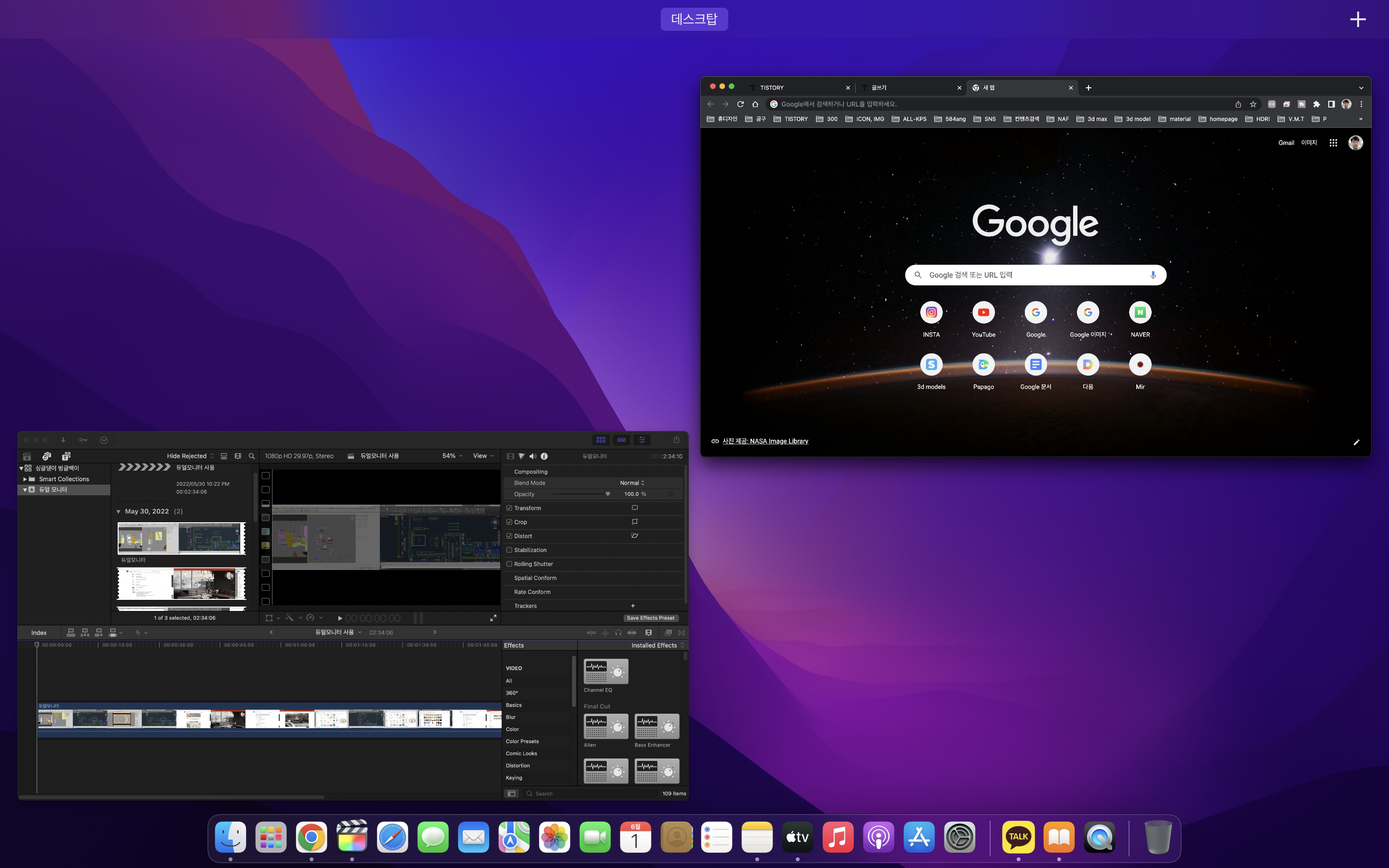Search the browser with magnifier icon
Screen dimensions: 1389x868
(x=251, y=456)
